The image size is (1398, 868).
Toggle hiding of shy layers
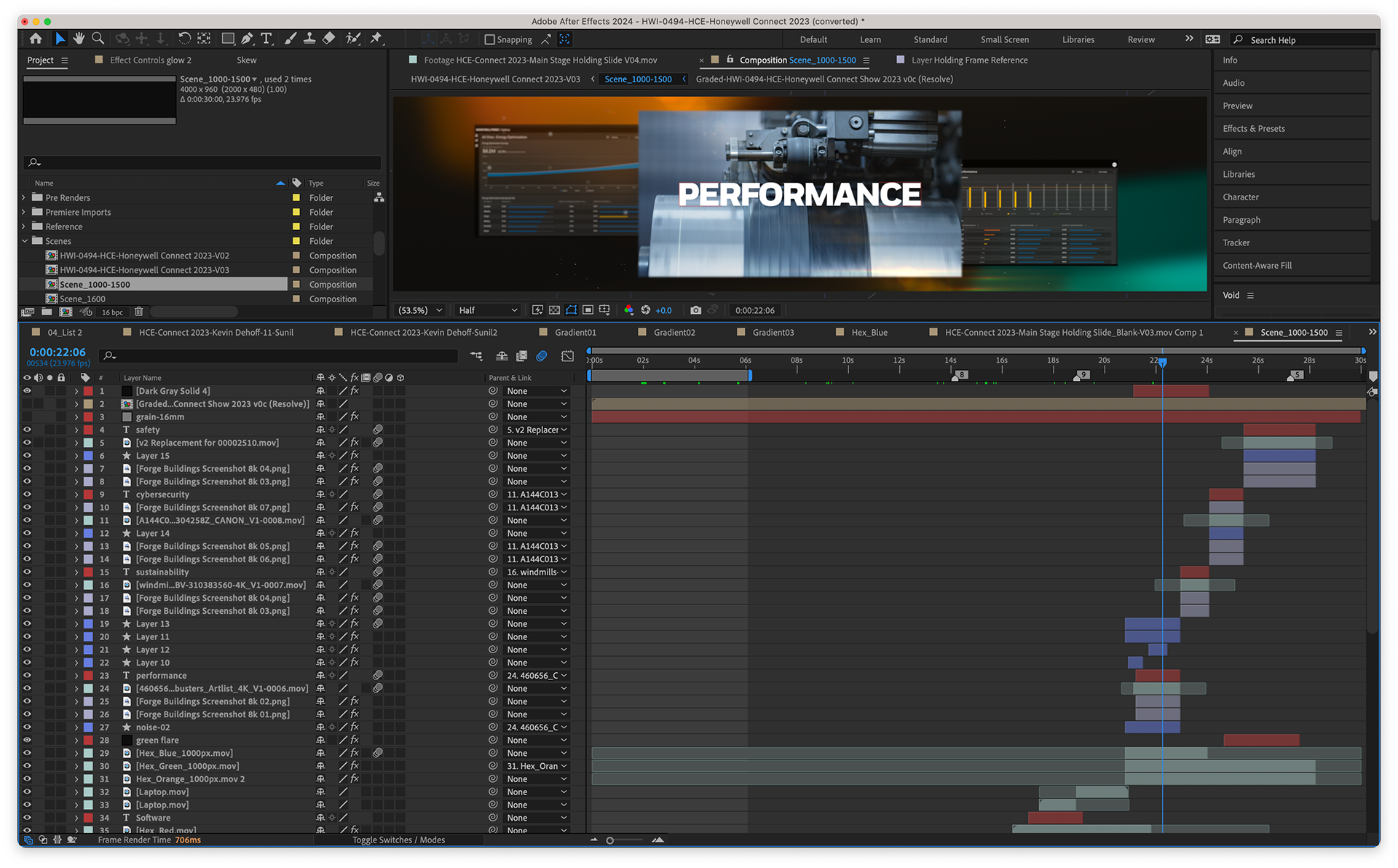[x=502, y=356]
